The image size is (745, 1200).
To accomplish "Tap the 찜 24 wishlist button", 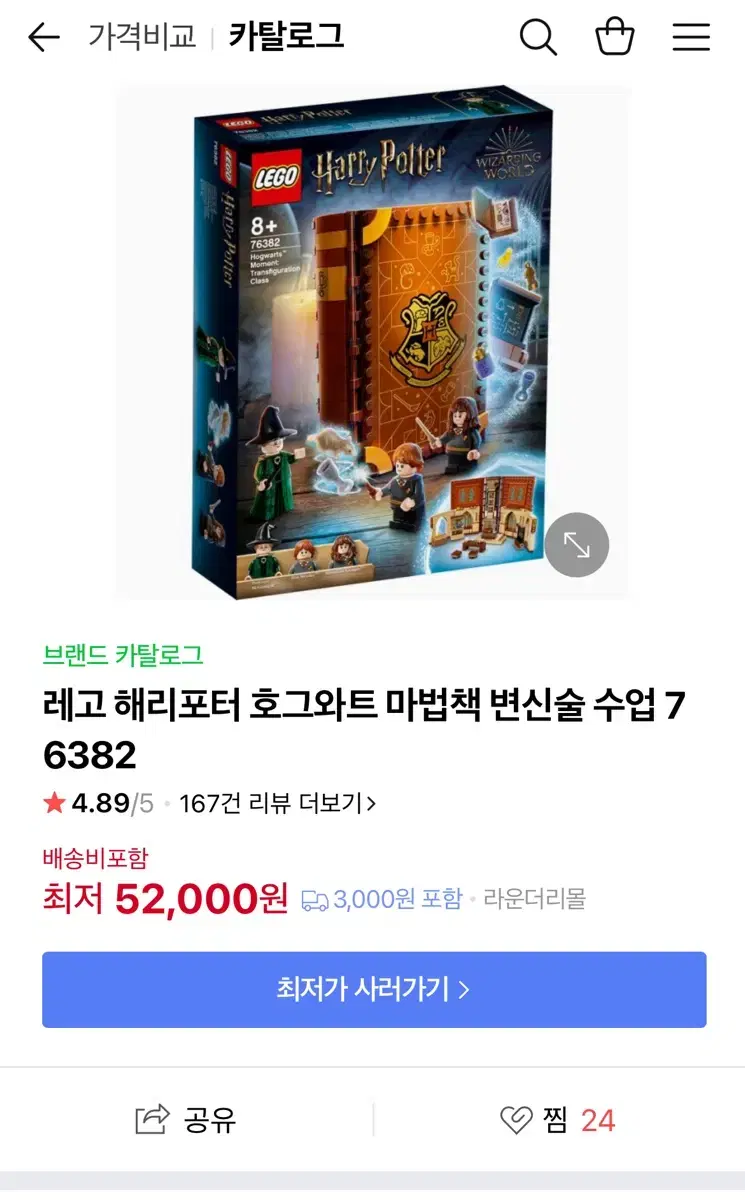I will (x=558, y=1120).
